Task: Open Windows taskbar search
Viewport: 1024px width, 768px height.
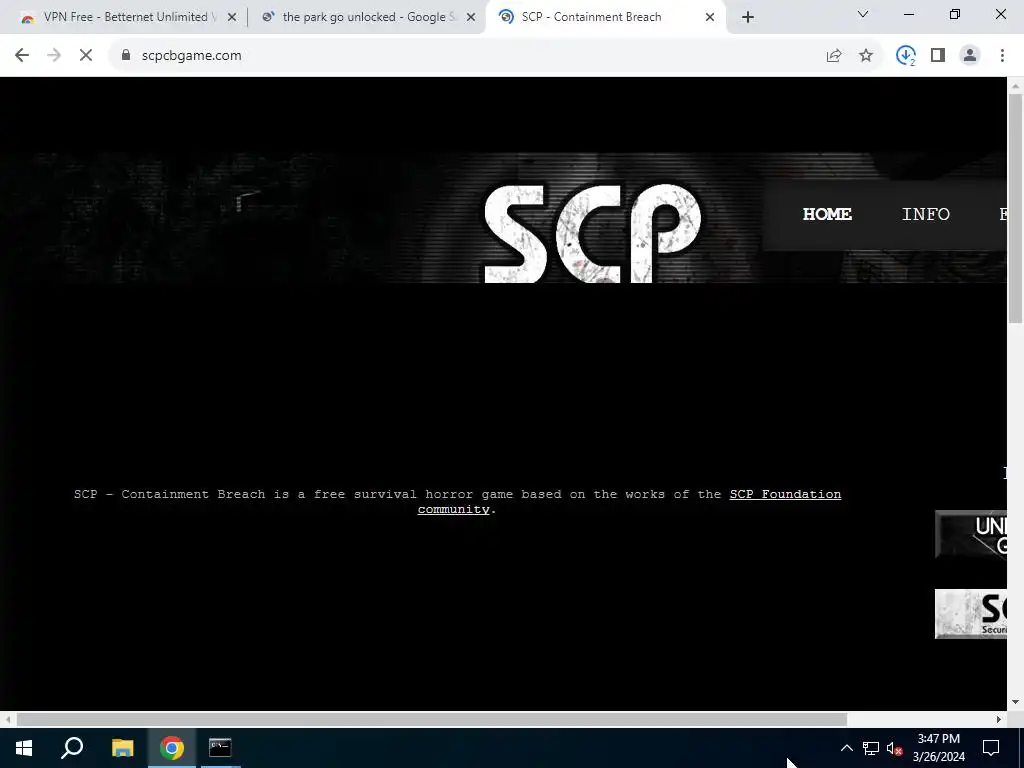Action: 72,748
